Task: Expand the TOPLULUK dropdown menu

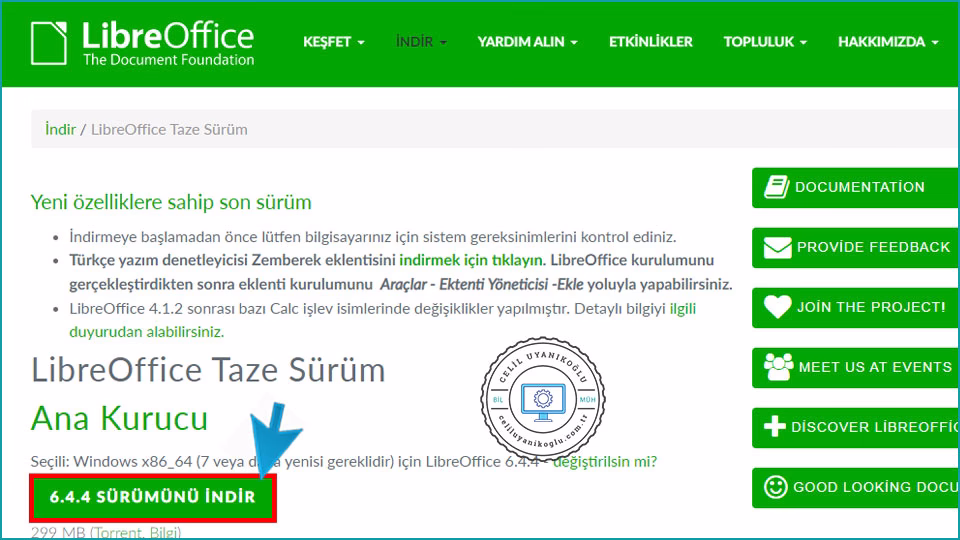Action: [765, 42]
